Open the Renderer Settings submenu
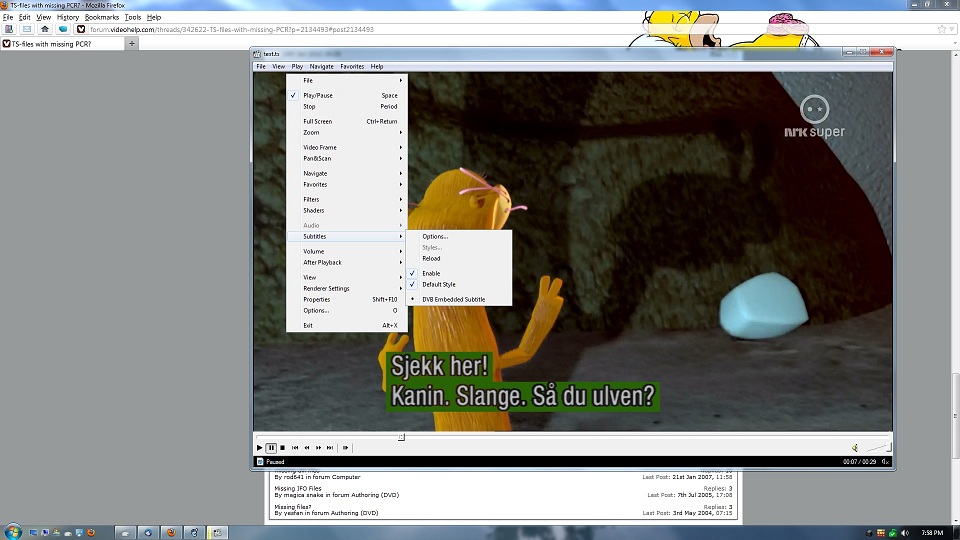 click(x=347, y=289)
